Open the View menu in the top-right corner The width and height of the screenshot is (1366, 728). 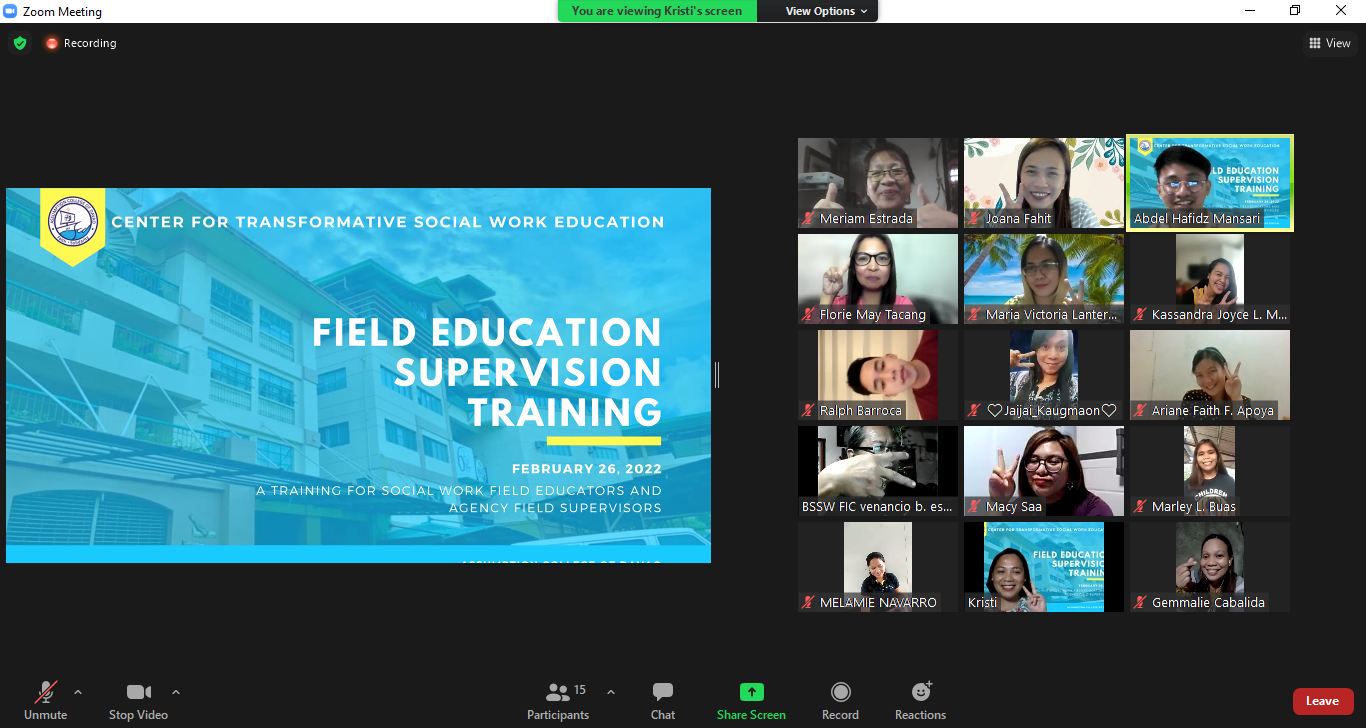(1331, 43)
